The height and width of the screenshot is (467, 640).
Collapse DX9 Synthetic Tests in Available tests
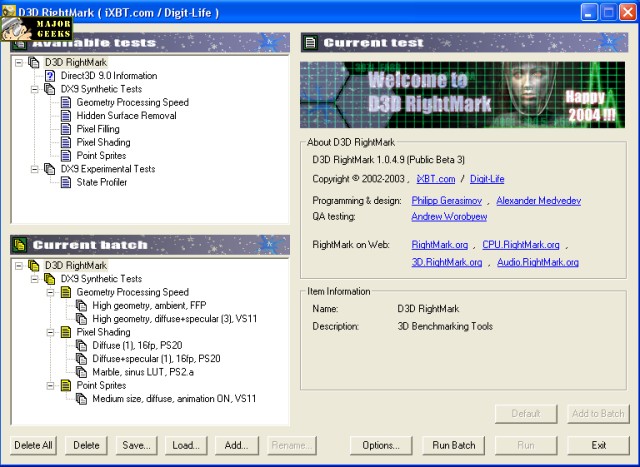[34, 89]
